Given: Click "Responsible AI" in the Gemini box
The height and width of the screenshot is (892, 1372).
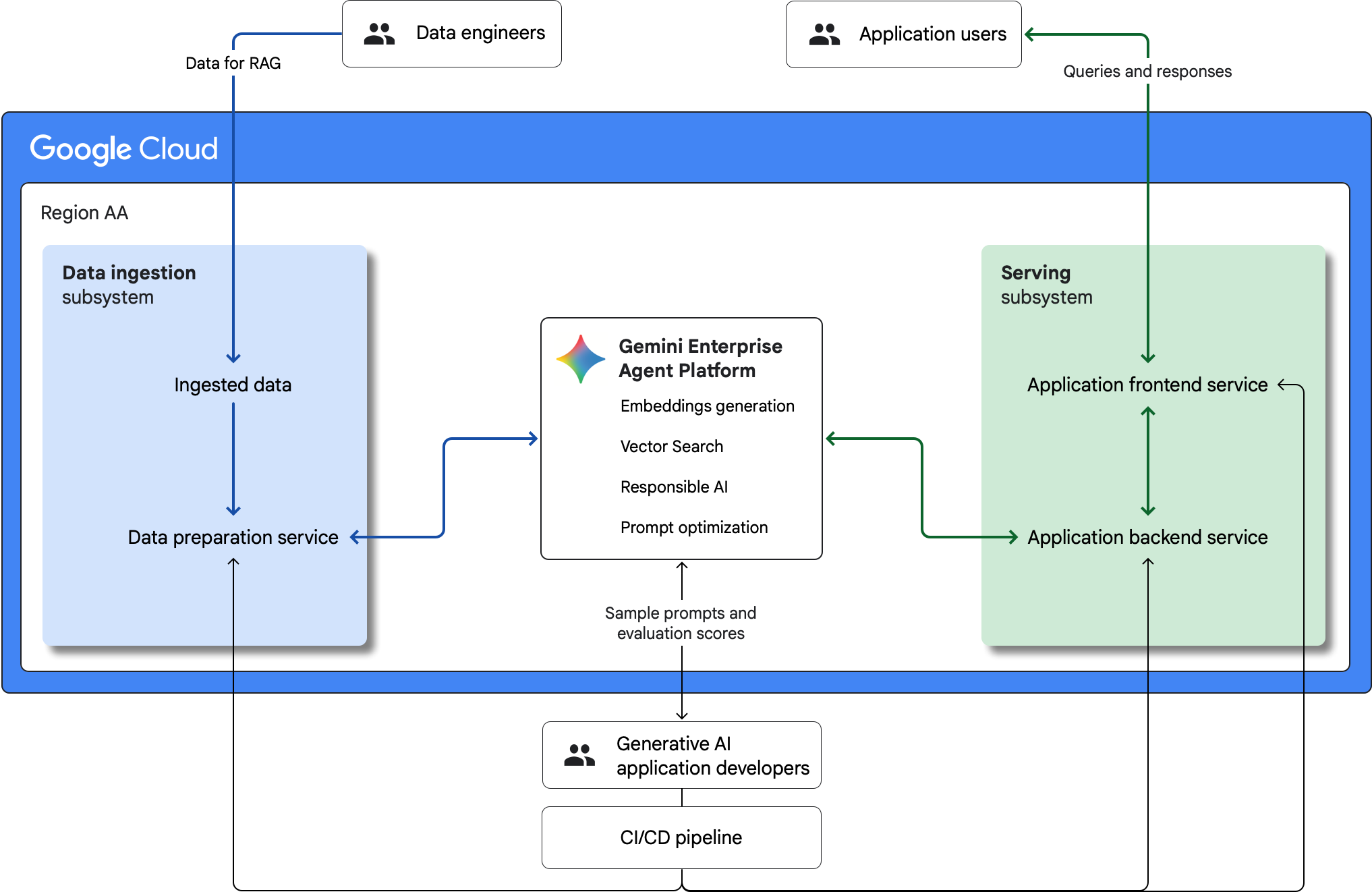Looking at the screenshot, I should tap(675, 487).
